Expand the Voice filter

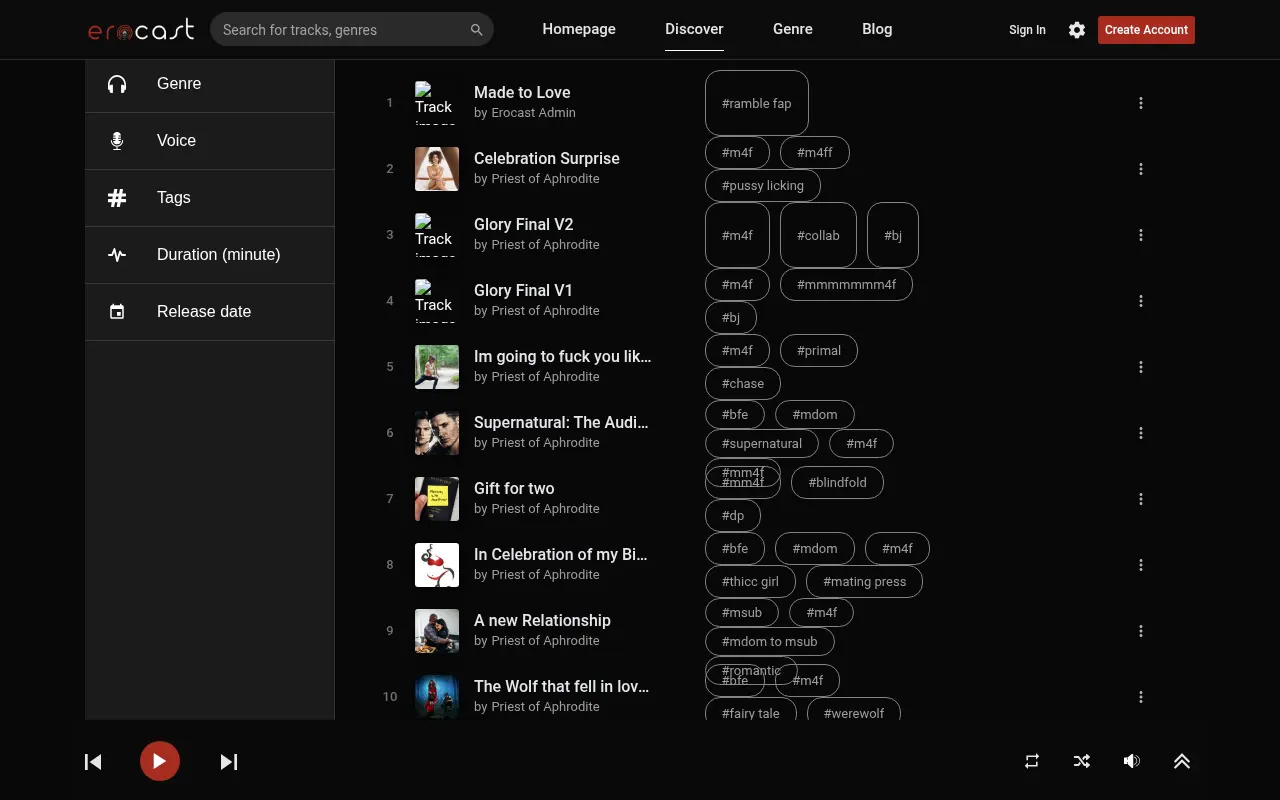click(x=210, y=141)
